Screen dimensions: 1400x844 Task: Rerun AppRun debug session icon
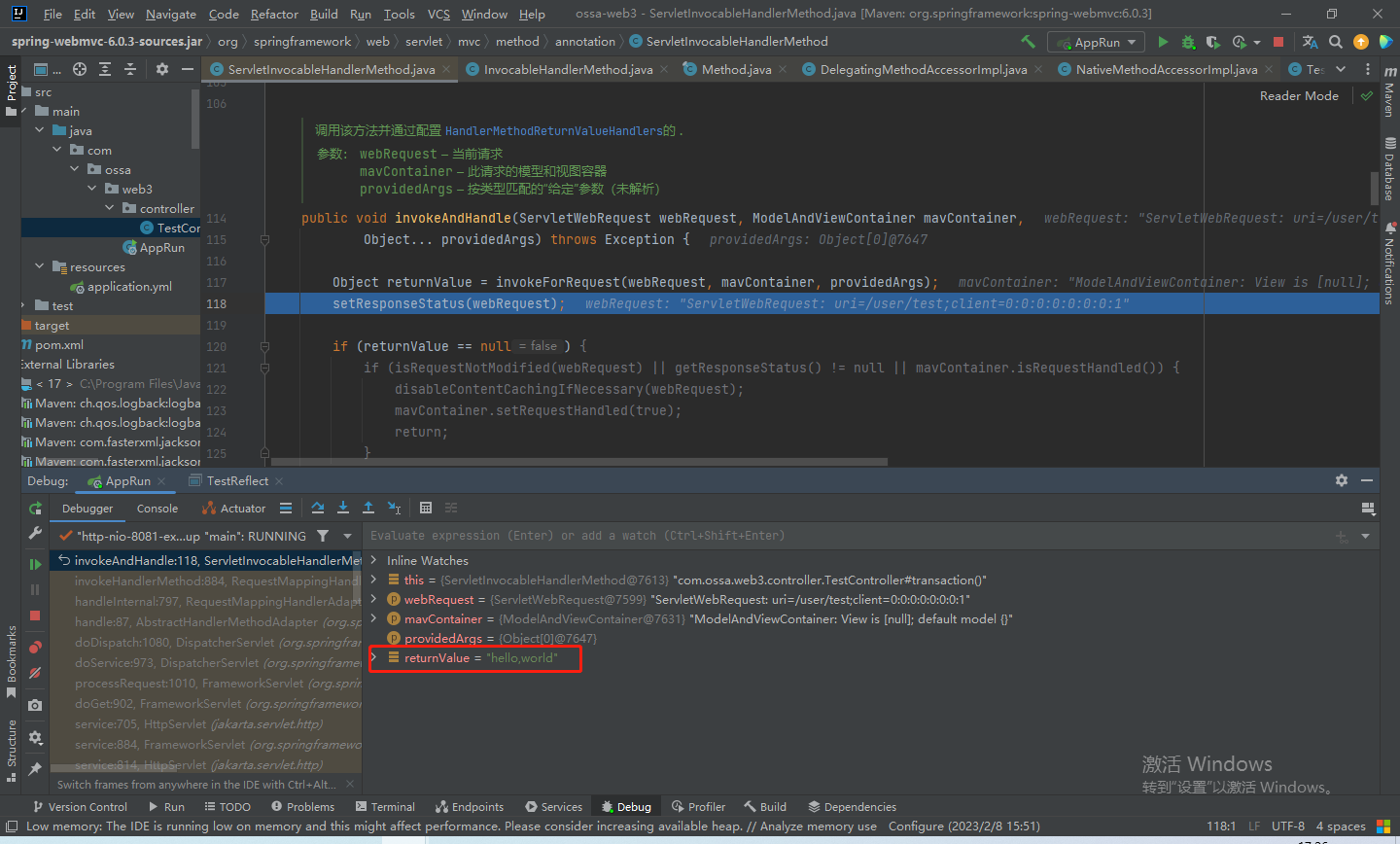(35, 509)
